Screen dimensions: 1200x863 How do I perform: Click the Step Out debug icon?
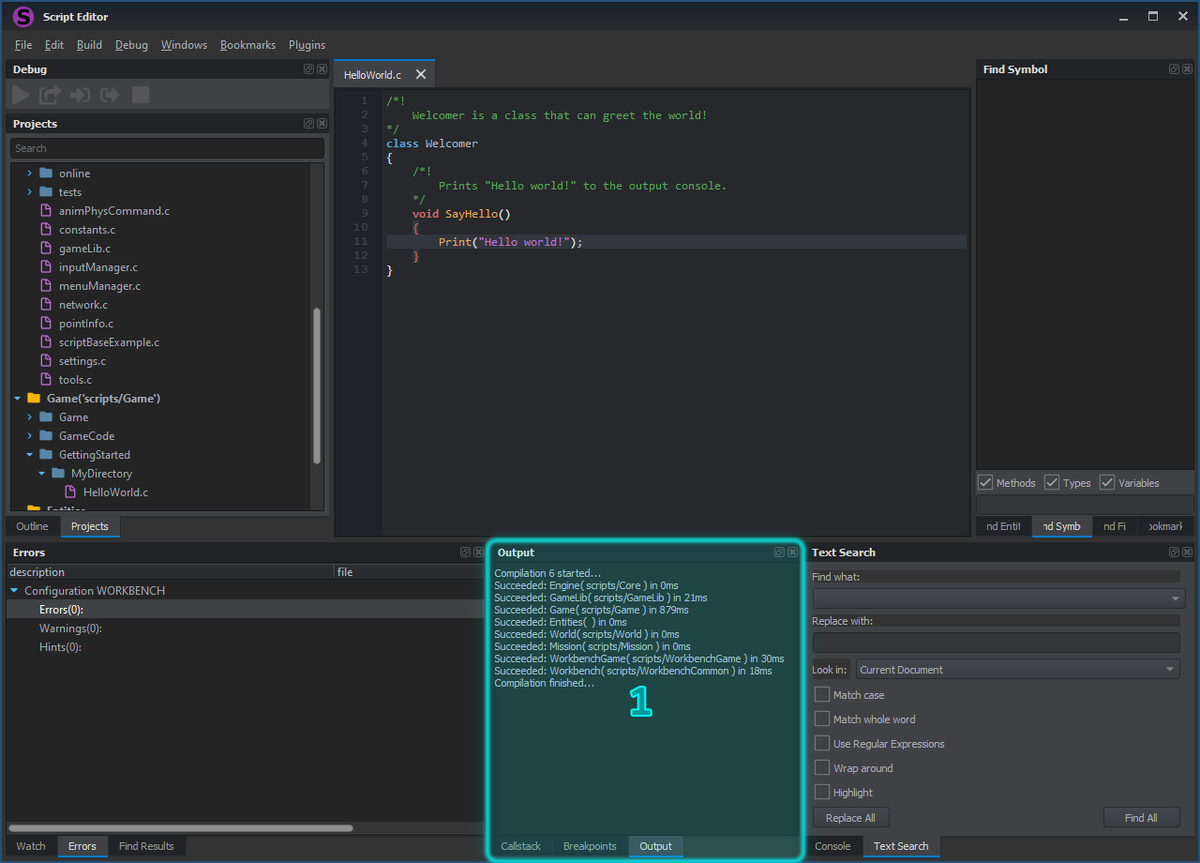(108, 94)
